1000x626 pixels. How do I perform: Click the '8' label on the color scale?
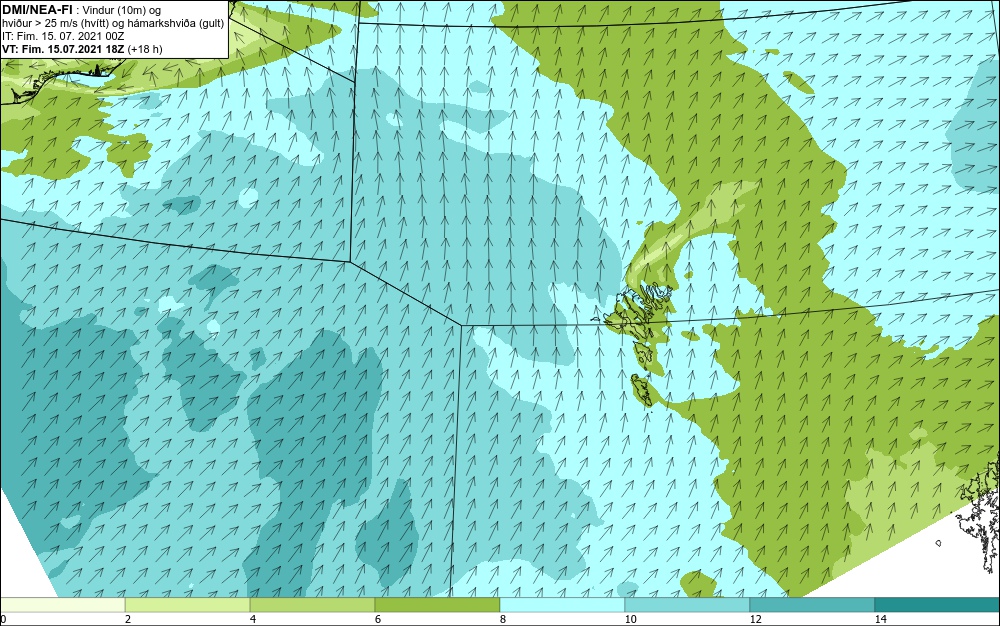(x=503, y=620)
